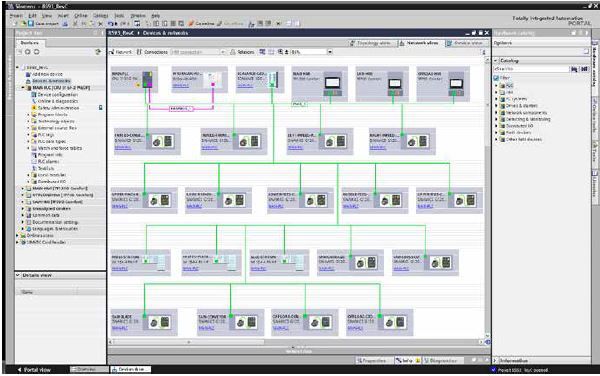Image resolution: width=600 pixels, height=376 pixels.
Task: Switch to the Topology view tab
Action: (370, 43)
